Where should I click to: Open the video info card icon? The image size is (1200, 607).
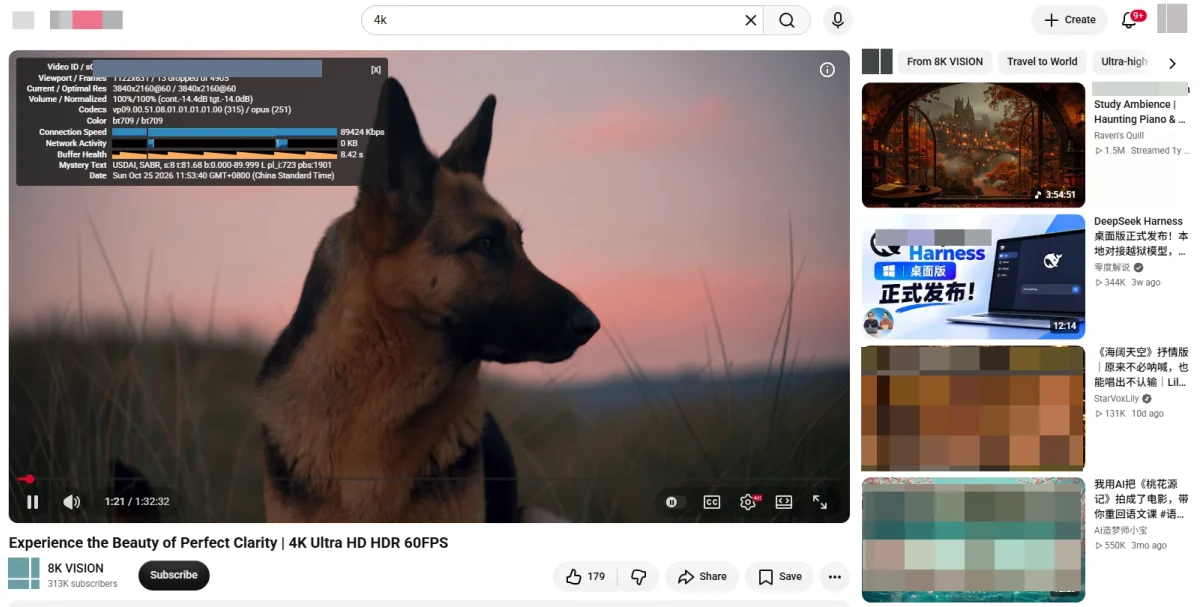coord(827,70)
